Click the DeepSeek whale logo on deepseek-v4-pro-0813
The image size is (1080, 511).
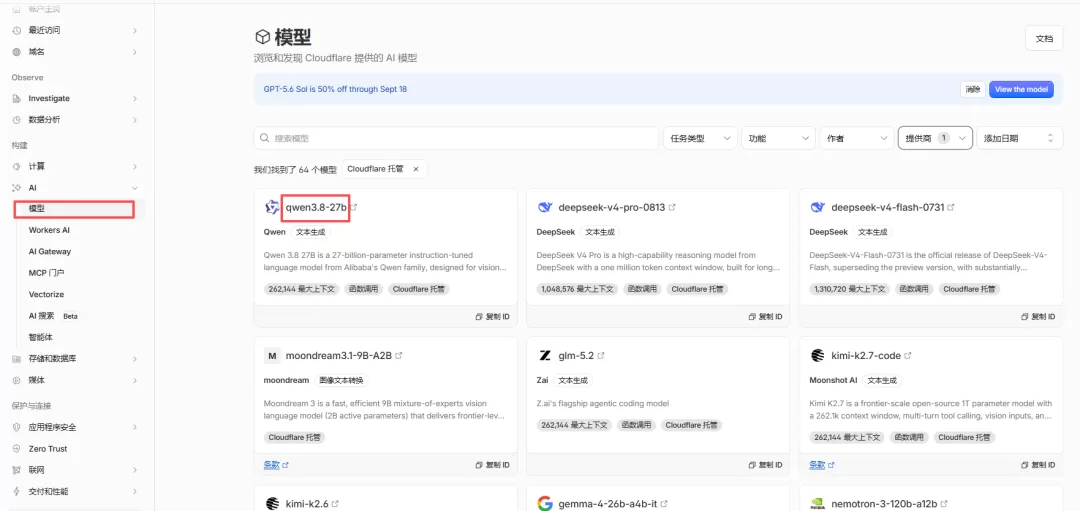(x=545, y=207)
